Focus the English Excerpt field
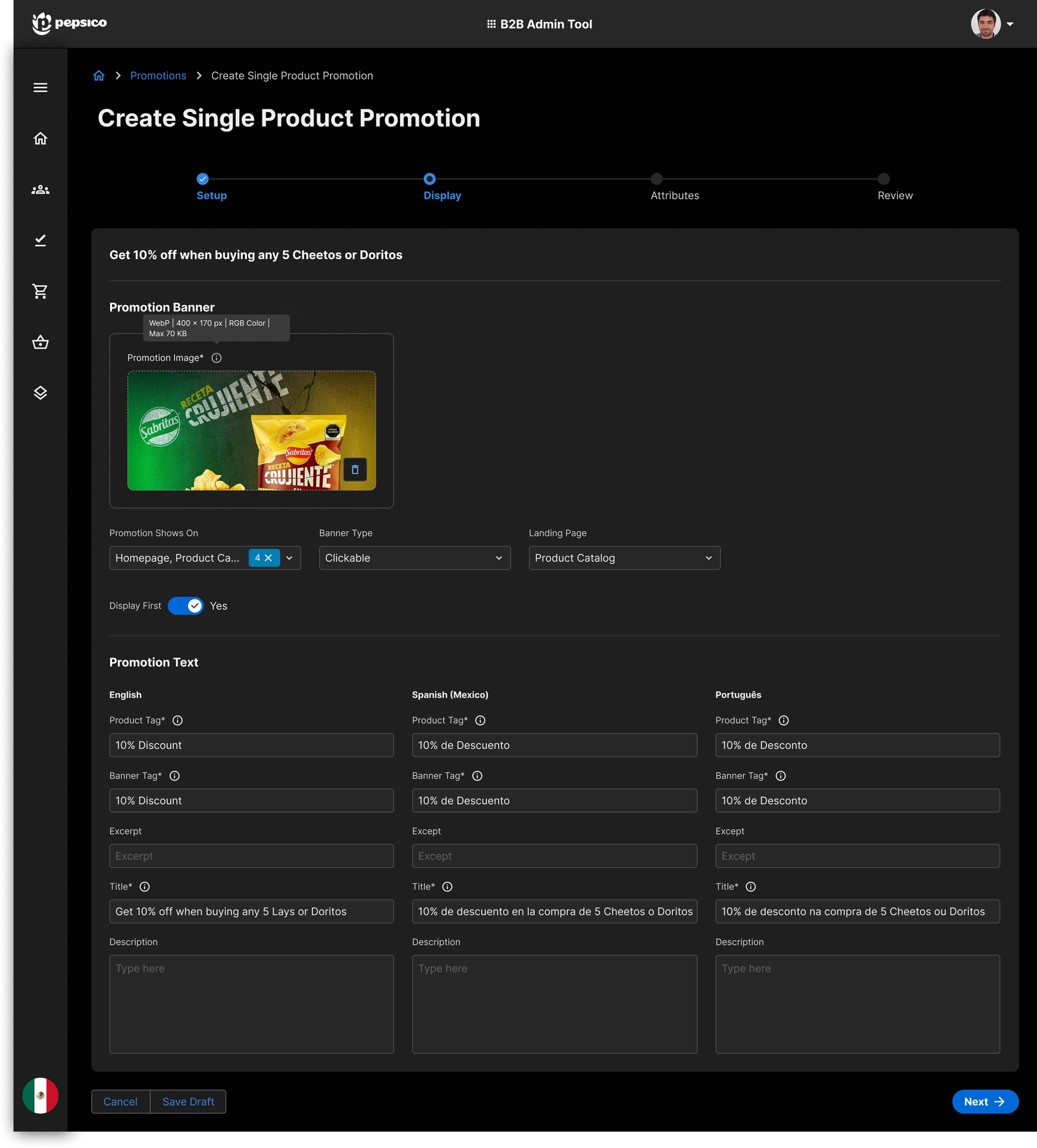Viewport: 1037px width, 1148px height. click(x=251, y=856)
